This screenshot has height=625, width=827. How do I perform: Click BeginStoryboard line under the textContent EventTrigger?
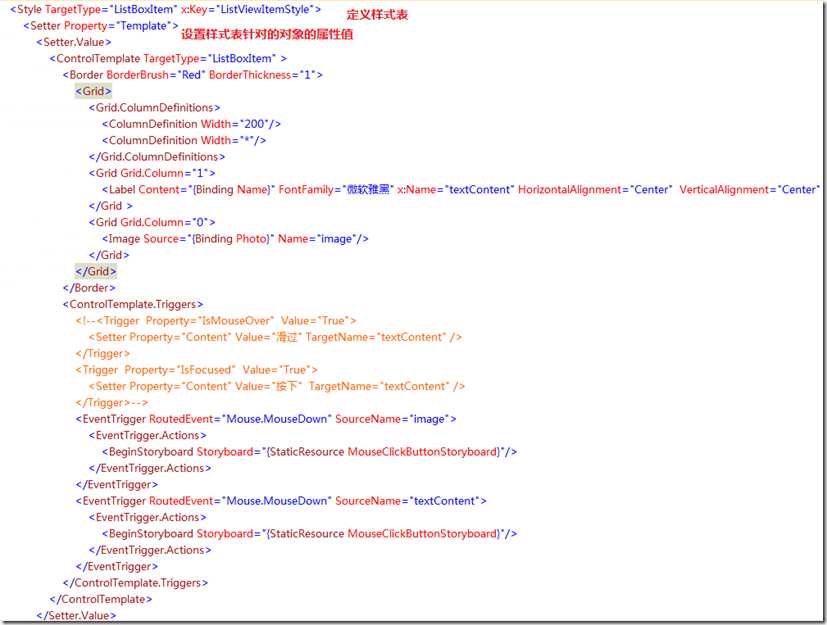click(x=310, y=533)
